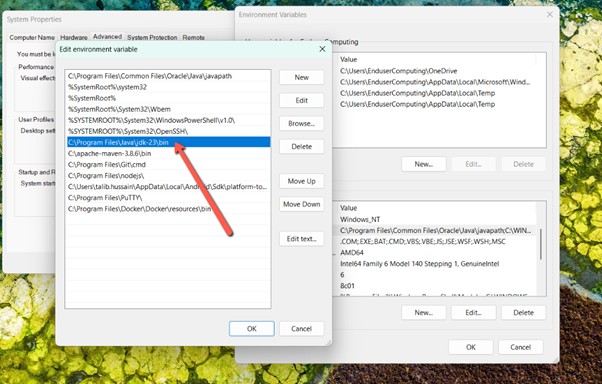The image size is (602, 384).
Task: Click Edit... under system variables list
Action: tap(473, 313)
